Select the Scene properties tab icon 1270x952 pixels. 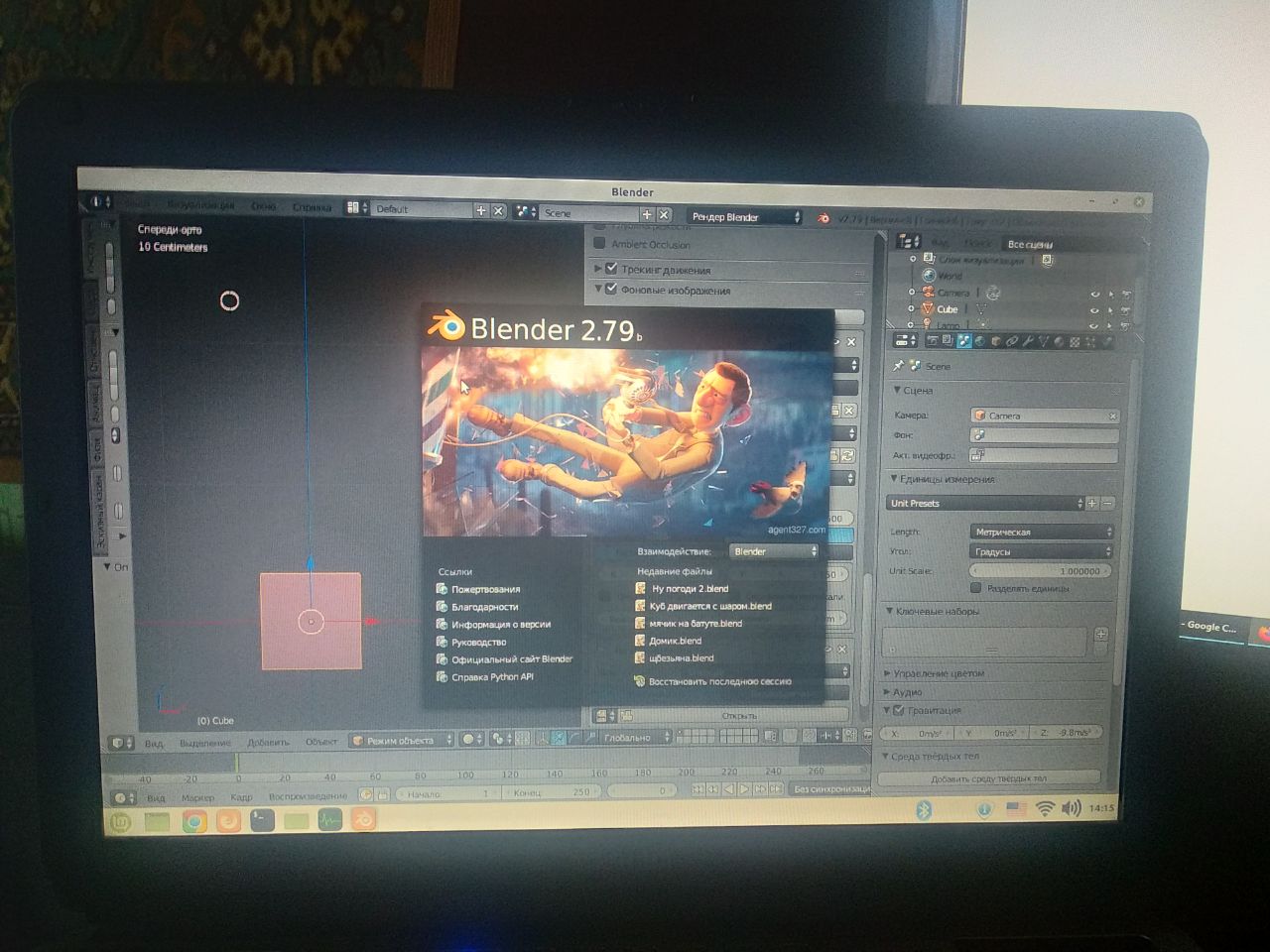[963, 341]
